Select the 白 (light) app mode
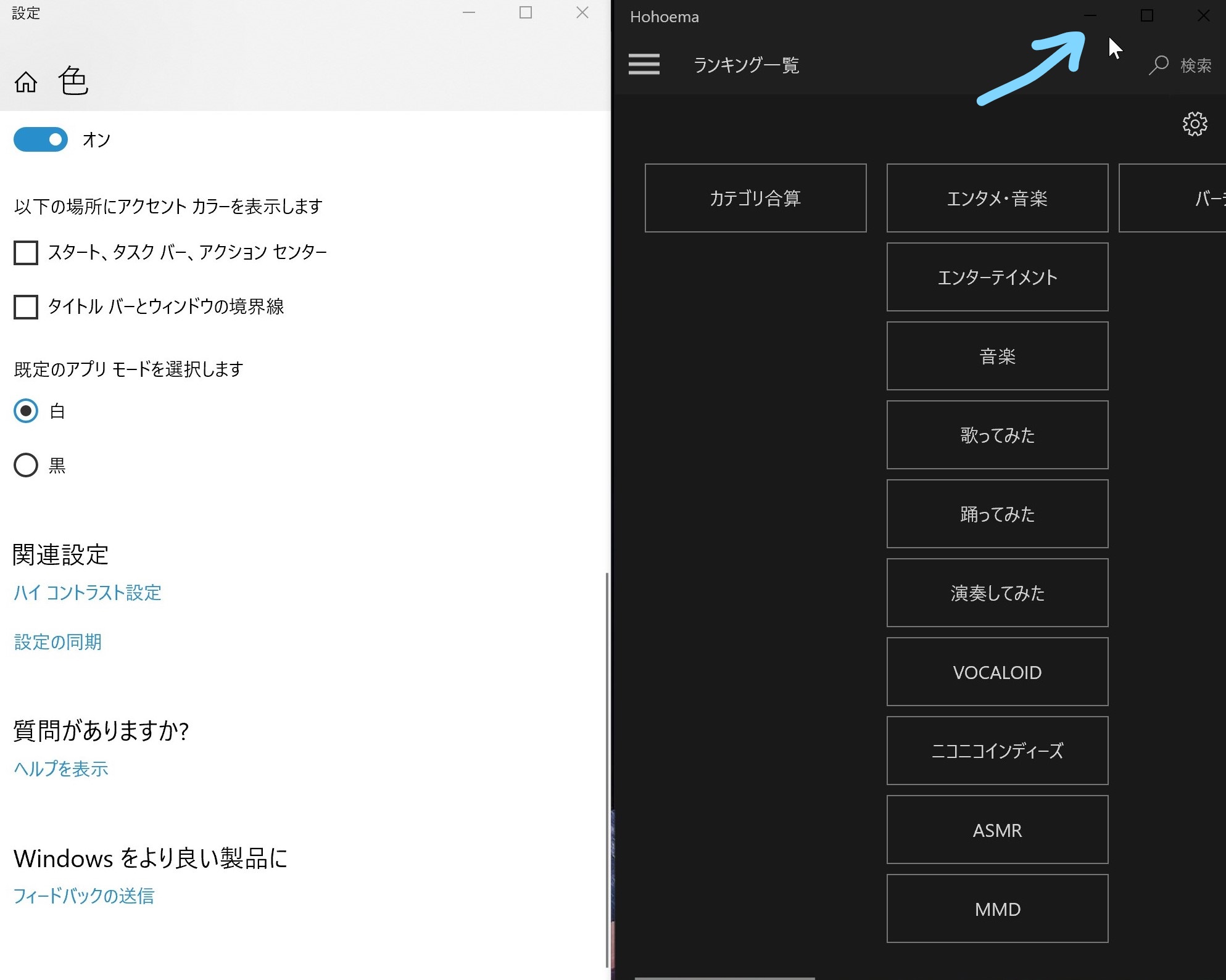1226x980 pixels. pos(25,411)
